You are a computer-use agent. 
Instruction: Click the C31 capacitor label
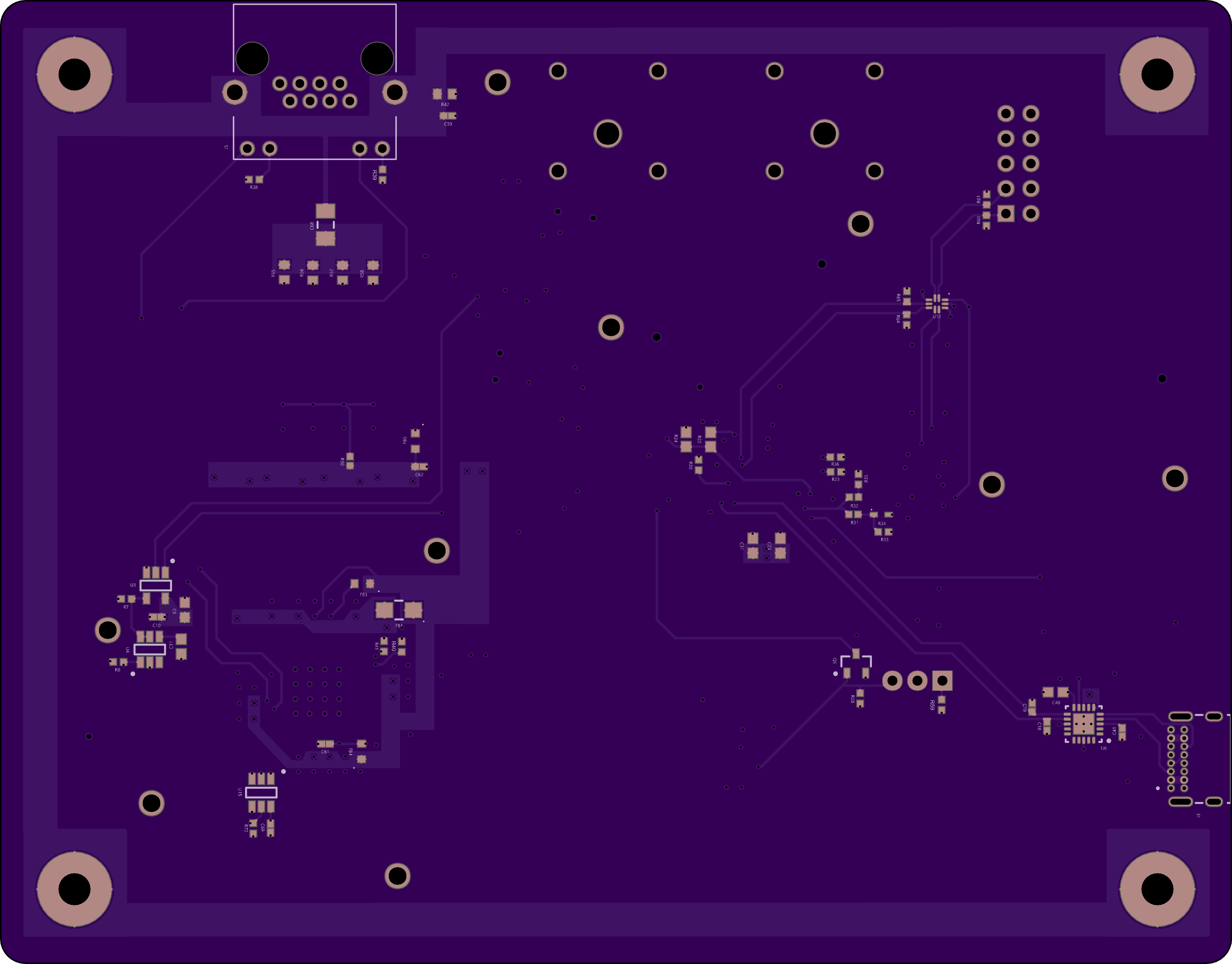(742, 546)
